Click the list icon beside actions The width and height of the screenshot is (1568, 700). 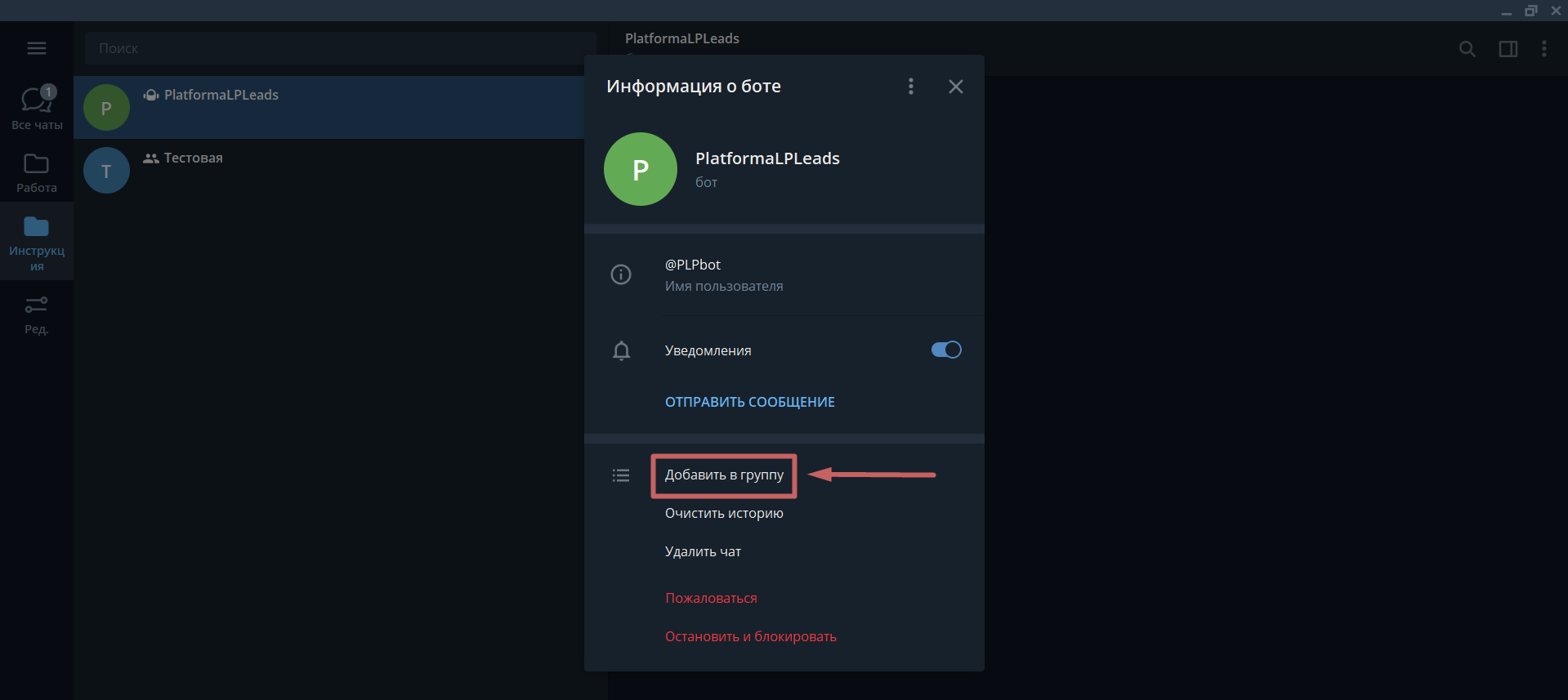[621, 475]
